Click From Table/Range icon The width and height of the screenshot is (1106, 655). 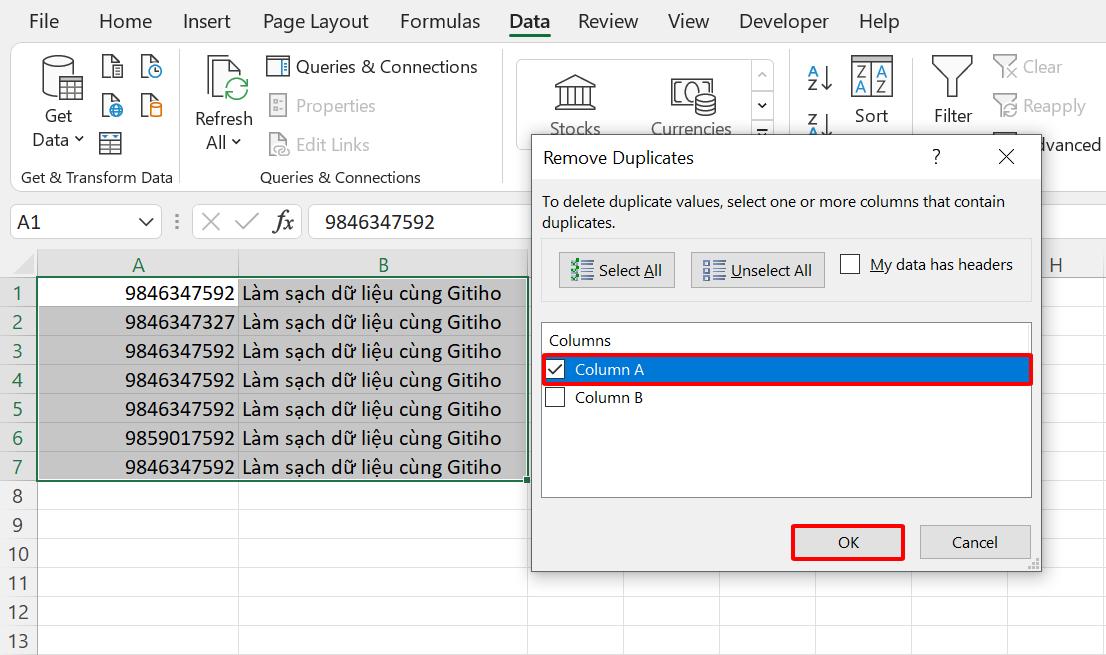pos(110,144)
